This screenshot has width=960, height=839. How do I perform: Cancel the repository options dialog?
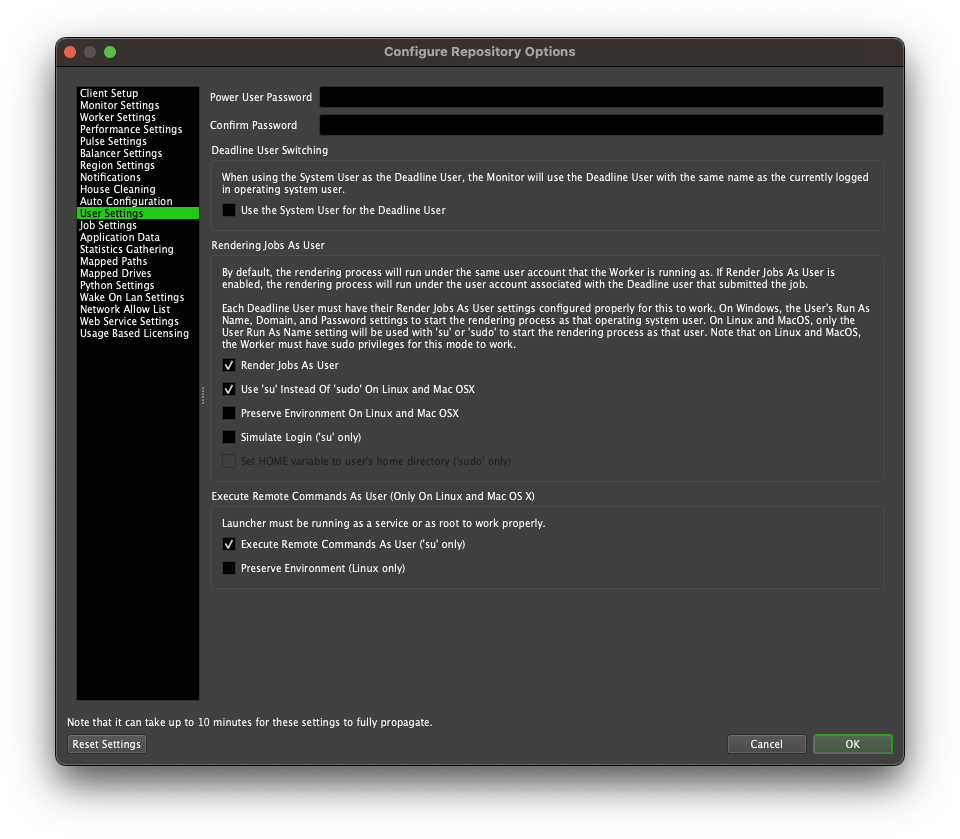tap(766, 744)
